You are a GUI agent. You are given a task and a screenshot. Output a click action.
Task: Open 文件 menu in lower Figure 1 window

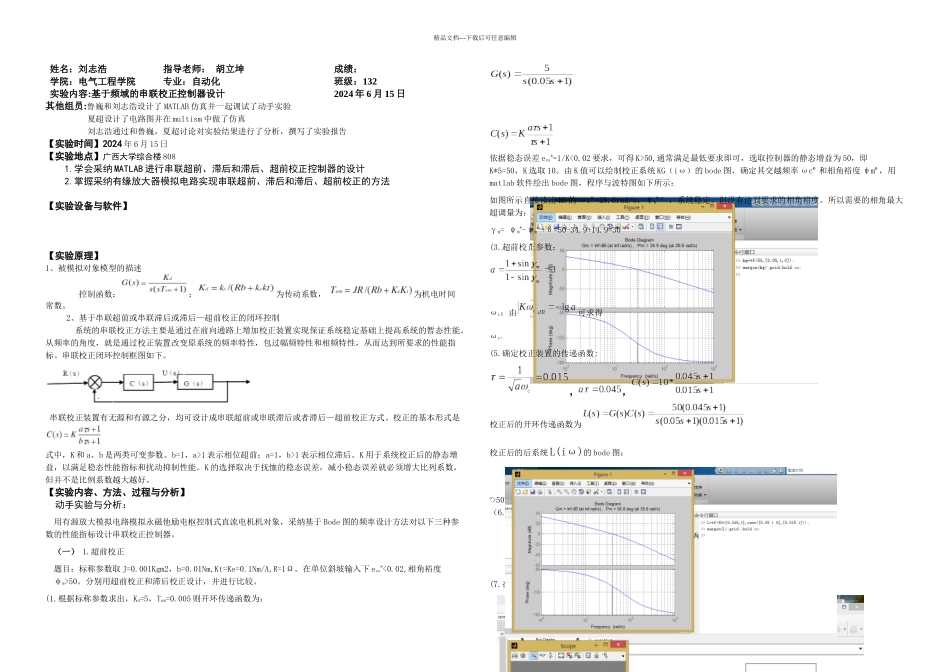523,484
